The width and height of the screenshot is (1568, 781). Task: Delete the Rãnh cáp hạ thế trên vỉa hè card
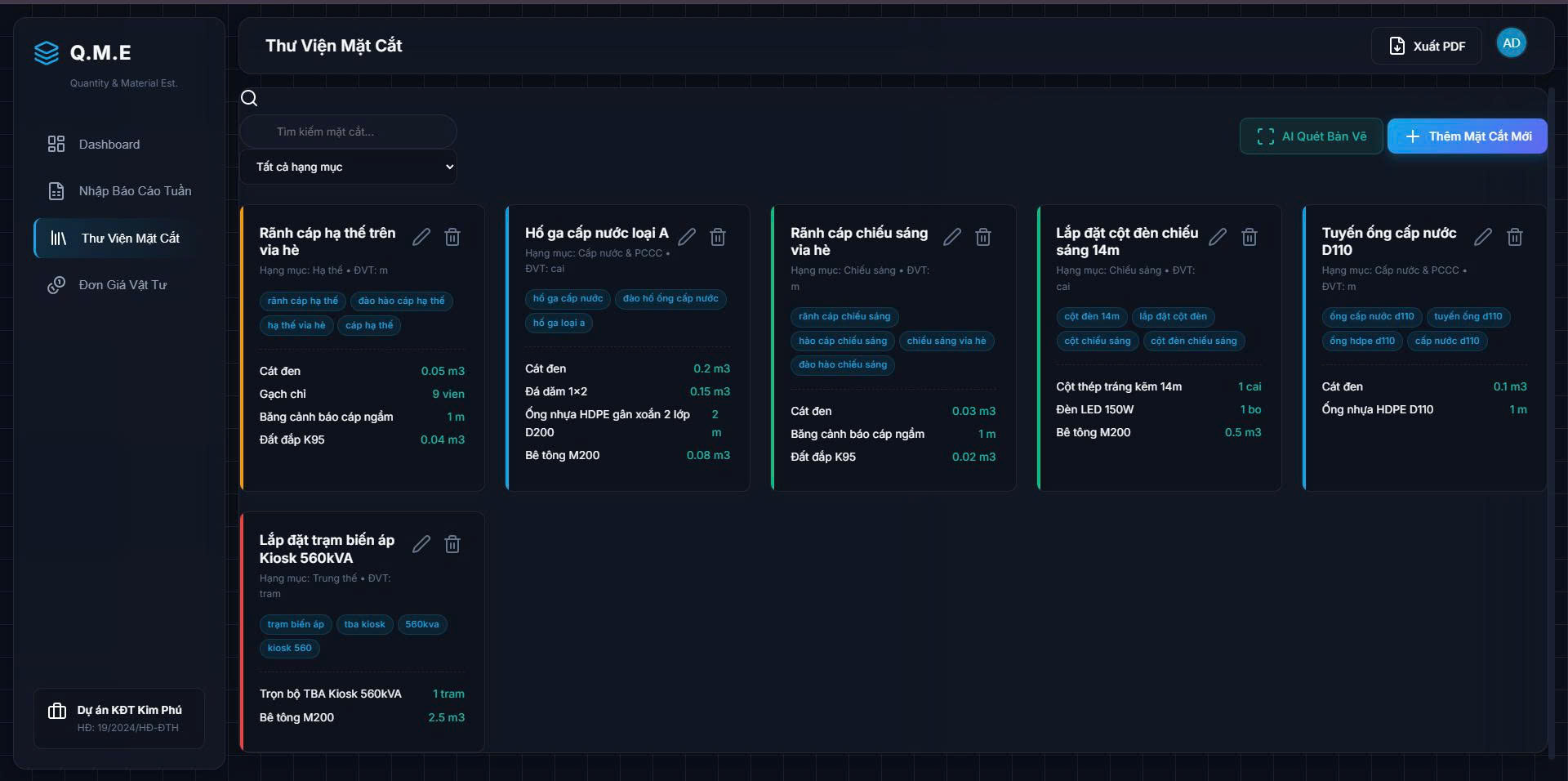(x=452, y=237)
